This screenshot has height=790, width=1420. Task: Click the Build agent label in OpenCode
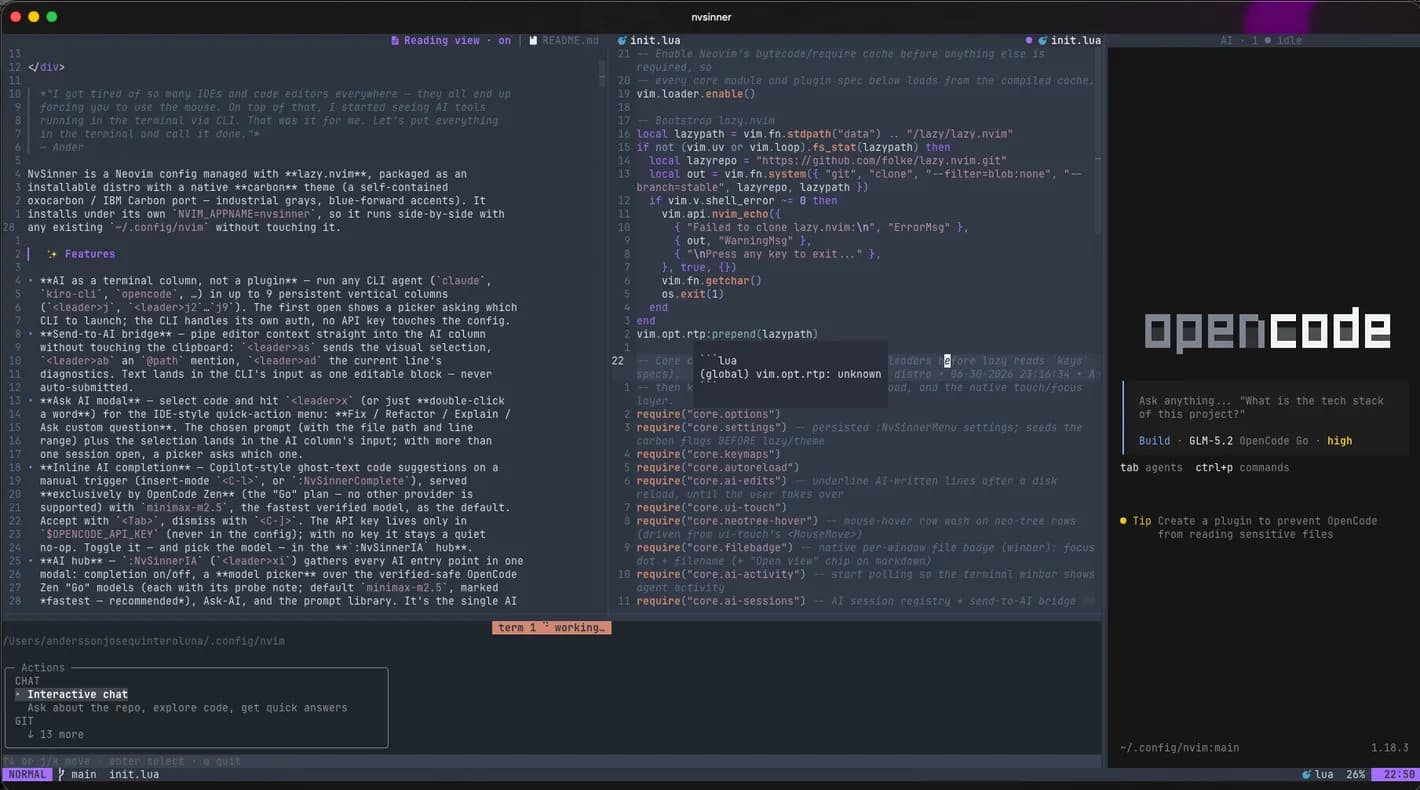tap(1155, 441)
